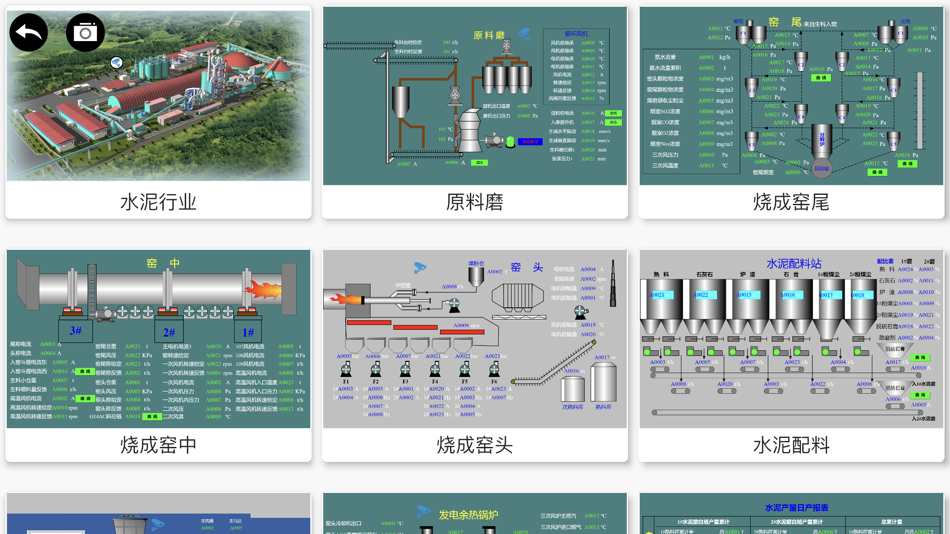Screen dimensions: 950x534
Task: Tap the camera screenshot icon
Action: 85,32
